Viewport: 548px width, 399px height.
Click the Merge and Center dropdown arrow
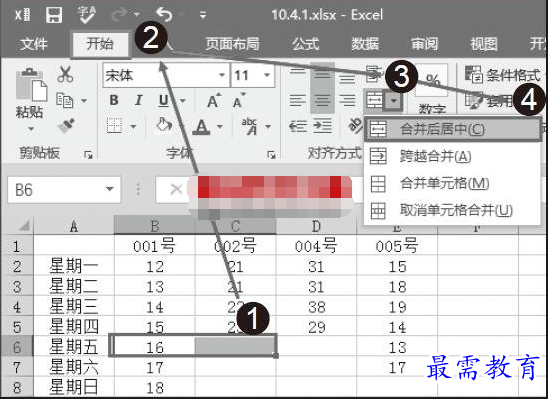coord(394,101)
